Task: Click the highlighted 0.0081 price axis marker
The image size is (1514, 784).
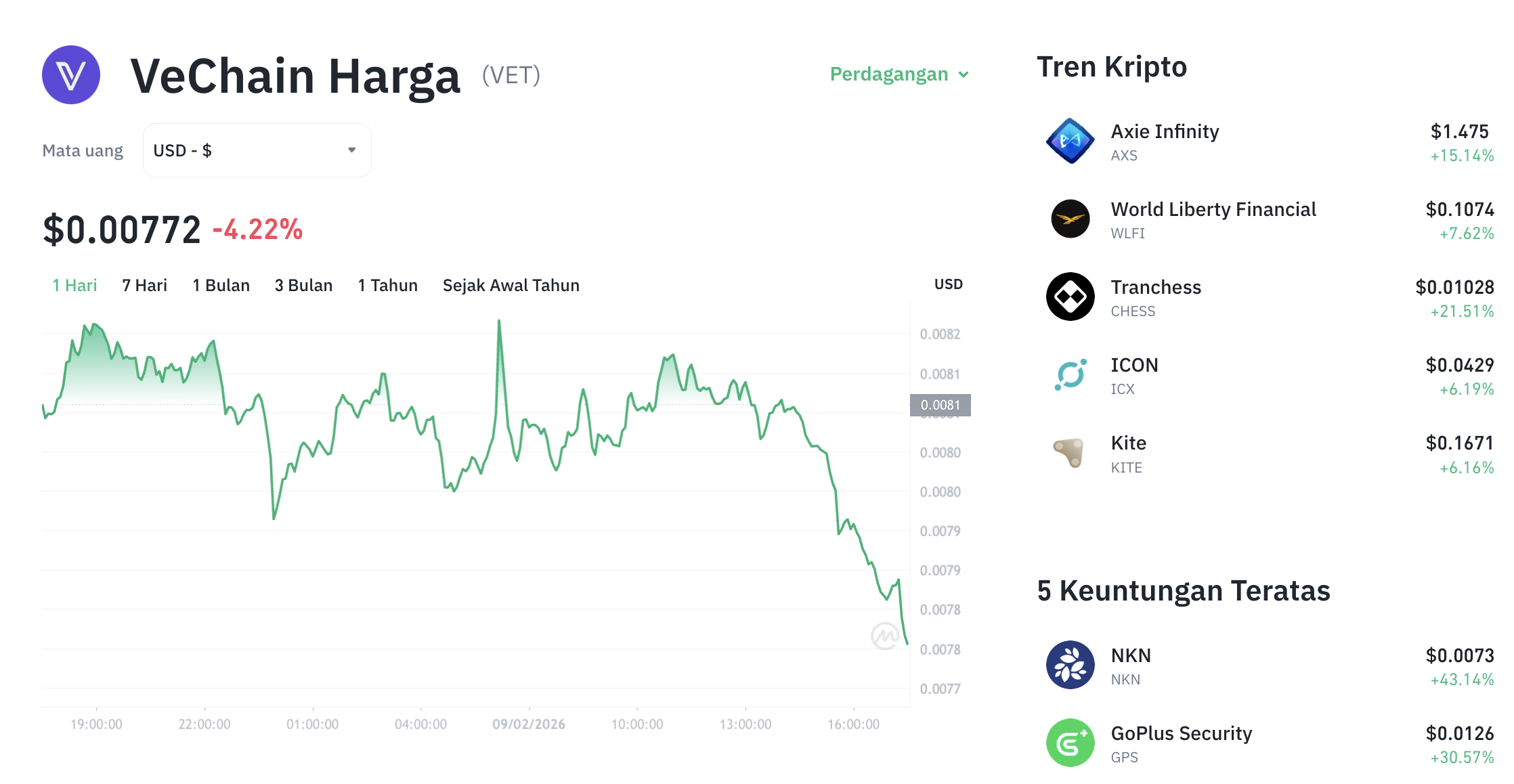Action: pyautogui.click(x=940, y=406)
